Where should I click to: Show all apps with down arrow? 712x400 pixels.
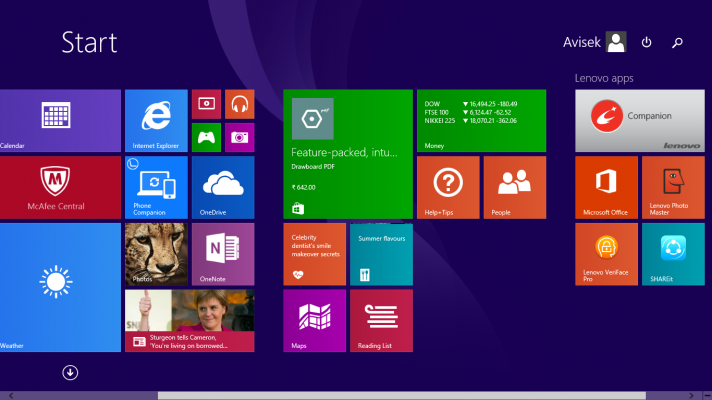[70, 373]
